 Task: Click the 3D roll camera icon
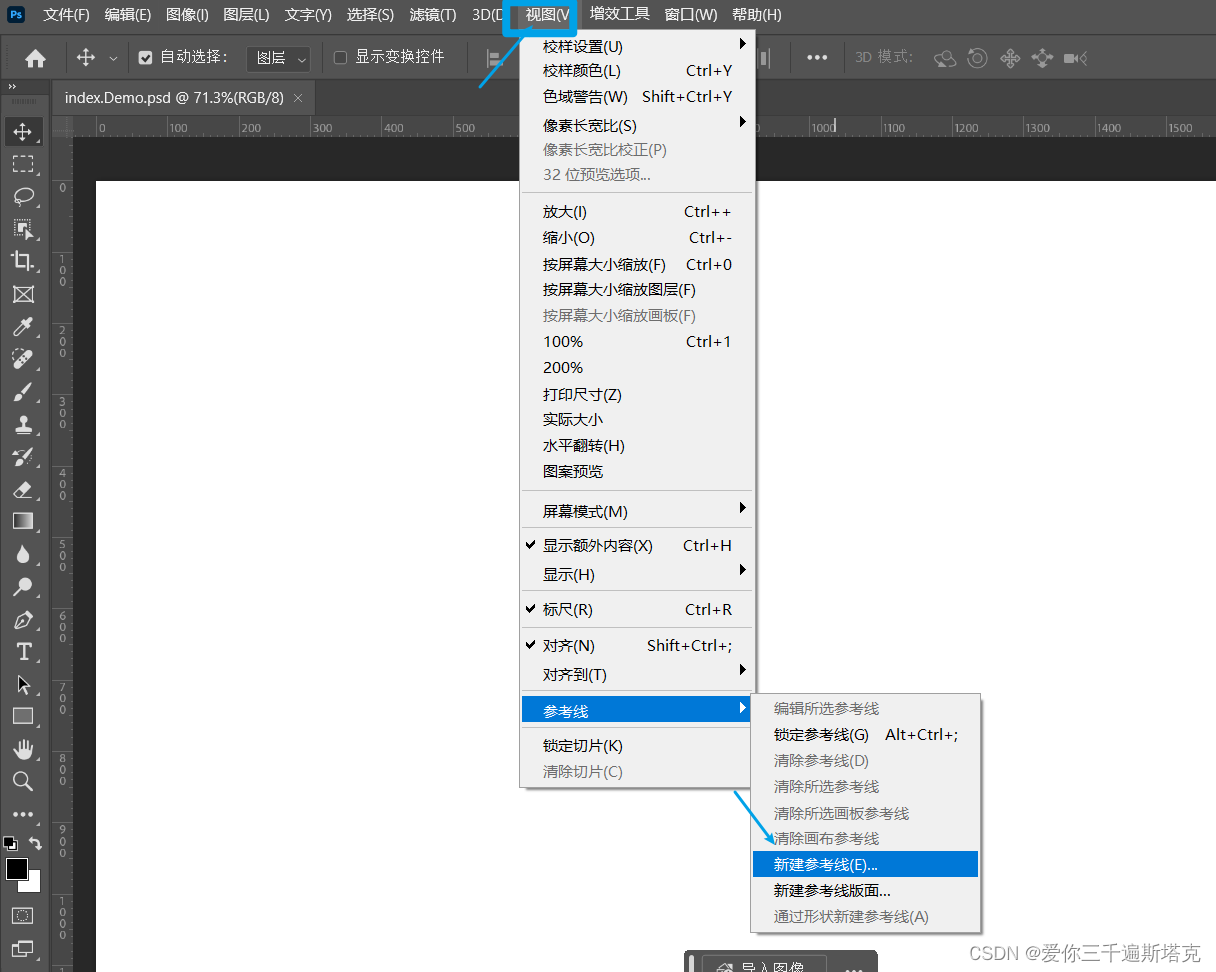coord(978,58)
